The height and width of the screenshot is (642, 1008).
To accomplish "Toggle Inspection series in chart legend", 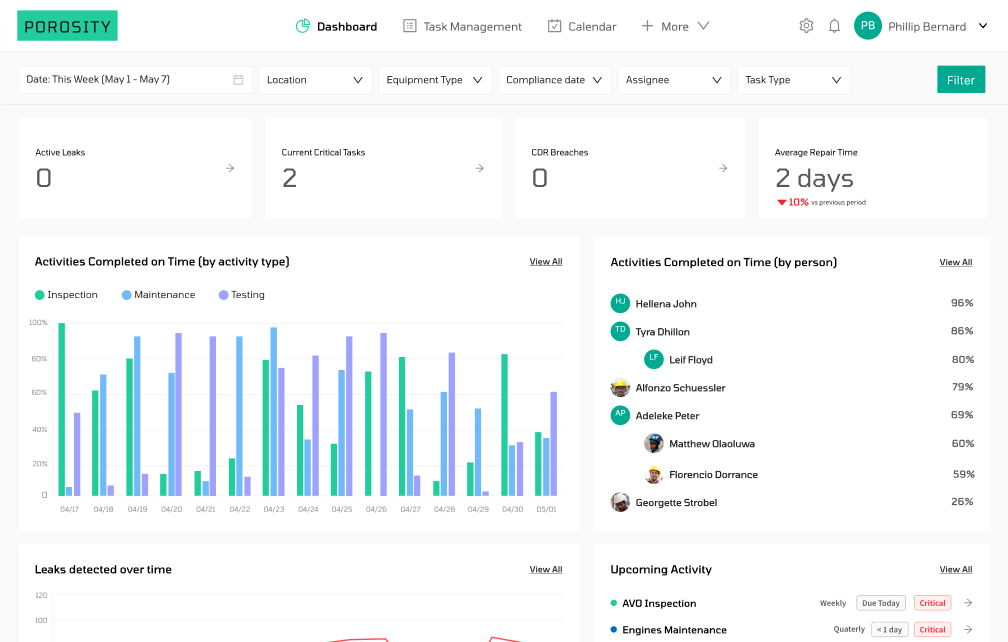I will (66, 295).
